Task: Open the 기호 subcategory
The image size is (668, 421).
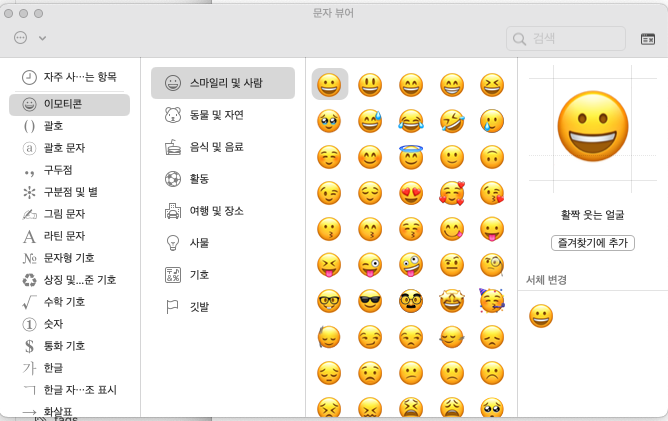Action: click(x=223, y=275)
